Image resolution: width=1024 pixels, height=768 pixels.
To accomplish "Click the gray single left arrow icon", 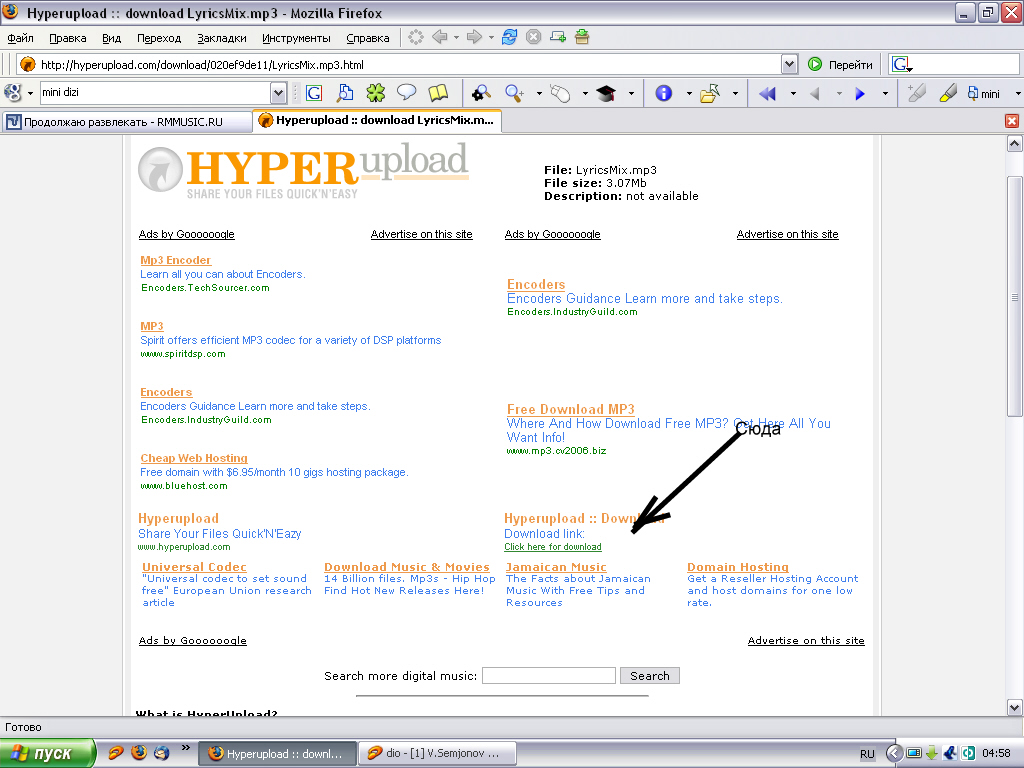I will (814, 94).
